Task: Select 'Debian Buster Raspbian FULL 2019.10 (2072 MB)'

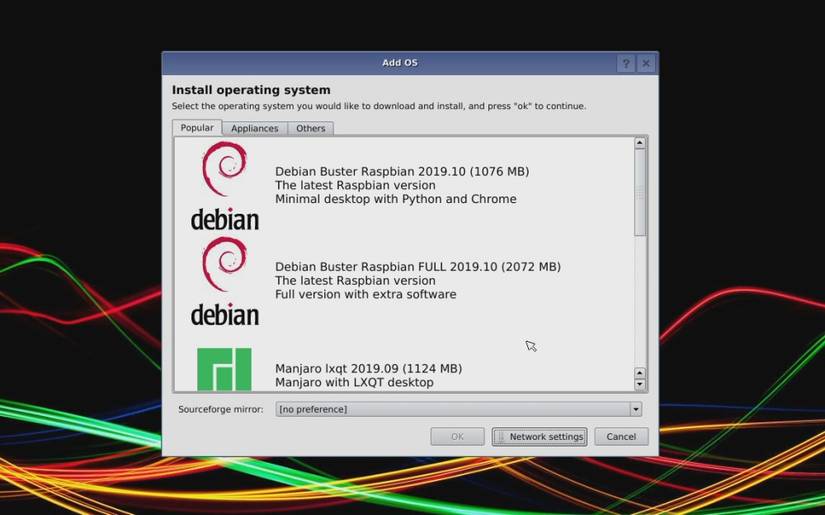Action: click(x=418, y=267)
